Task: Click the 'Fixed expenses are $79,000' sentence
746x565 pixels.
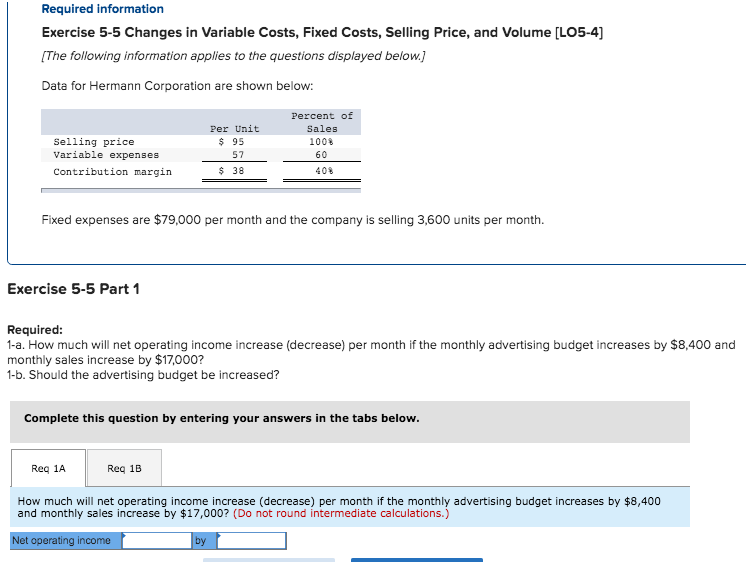Action: [x=293, y=220]
